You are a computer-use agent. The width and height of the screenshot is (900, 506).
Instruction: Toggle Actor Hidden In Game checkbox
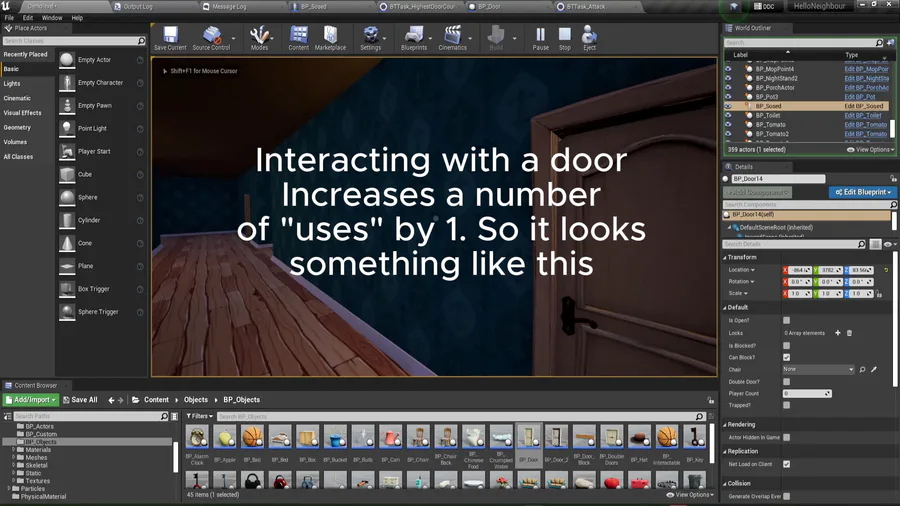pos(786,437)
